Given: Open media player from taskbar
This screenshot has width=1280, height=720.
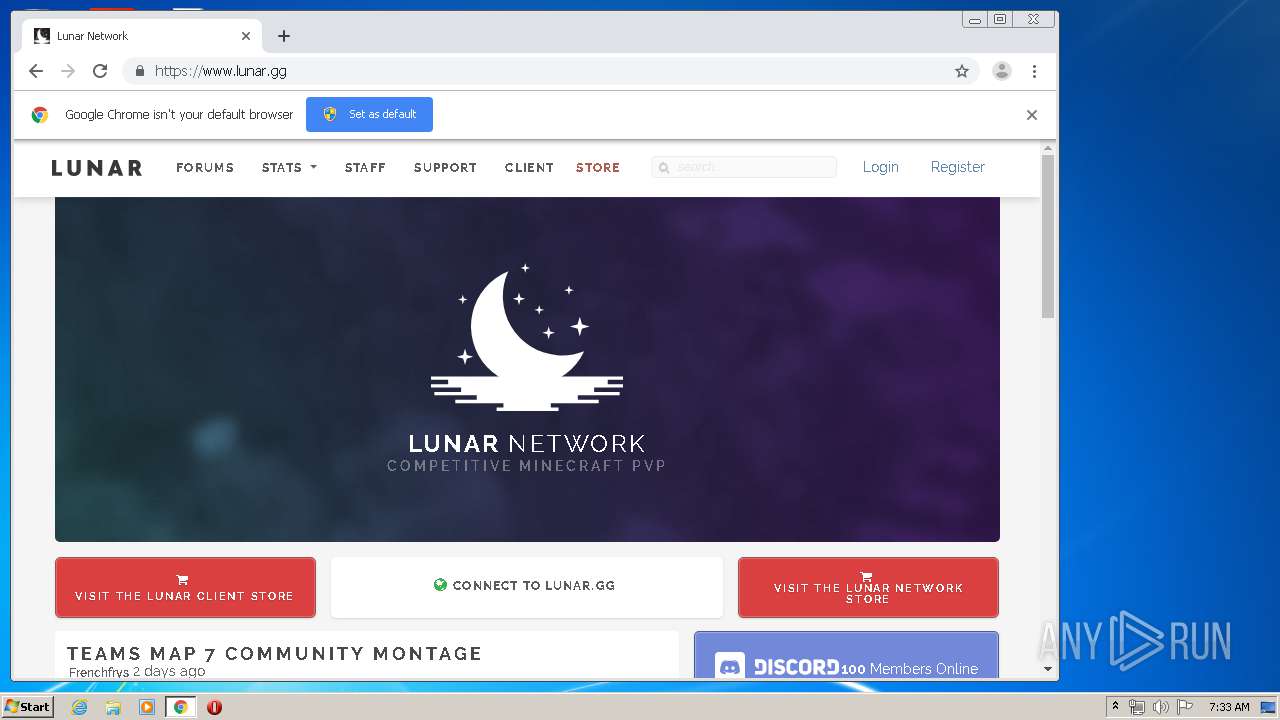Looking at the screenshot, I should [x=147, y=707].
